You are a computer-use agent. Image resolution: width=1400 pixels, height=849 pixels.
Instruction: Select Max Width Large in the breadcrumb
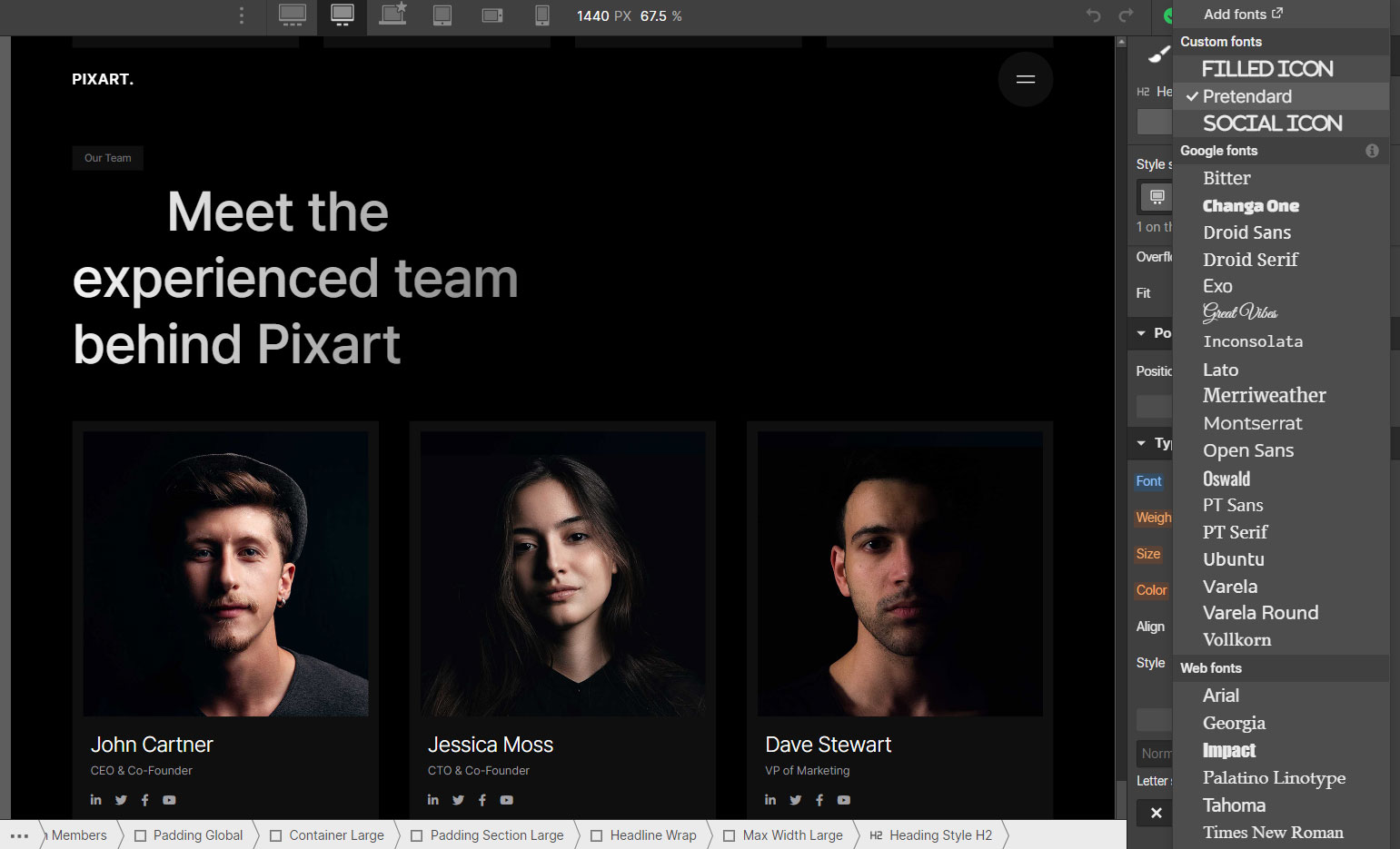click(791, 835)
